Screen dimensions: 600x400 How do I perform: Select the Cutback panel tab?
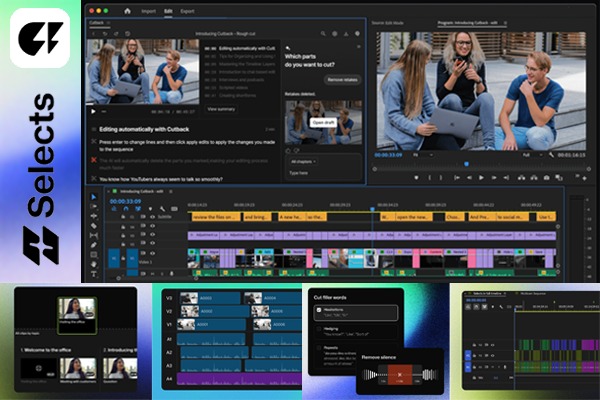(x=96, y=23)
